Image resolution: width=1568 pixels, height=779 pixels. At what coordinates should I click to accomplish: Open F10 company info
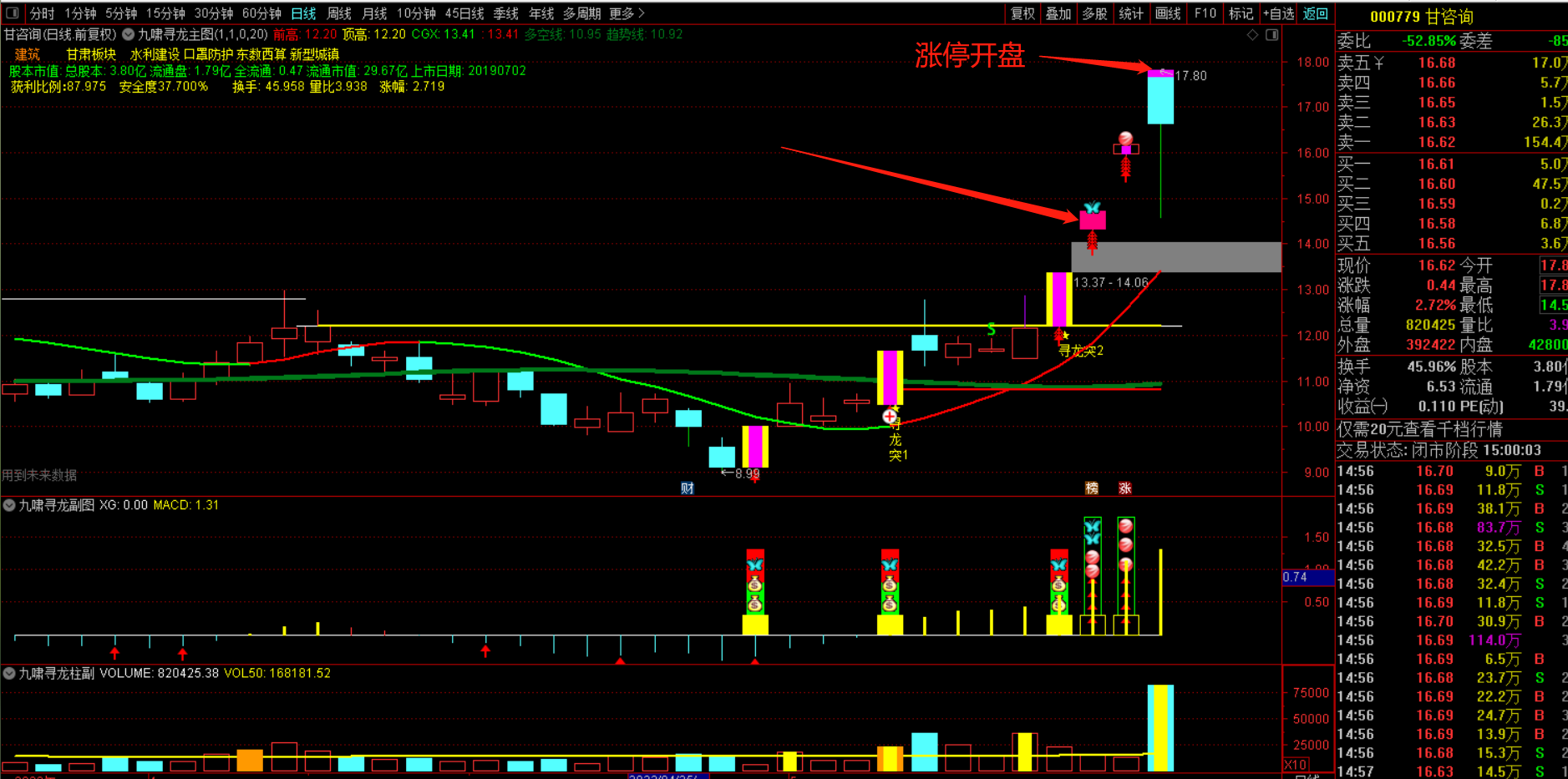click(x=1205, y=13)
